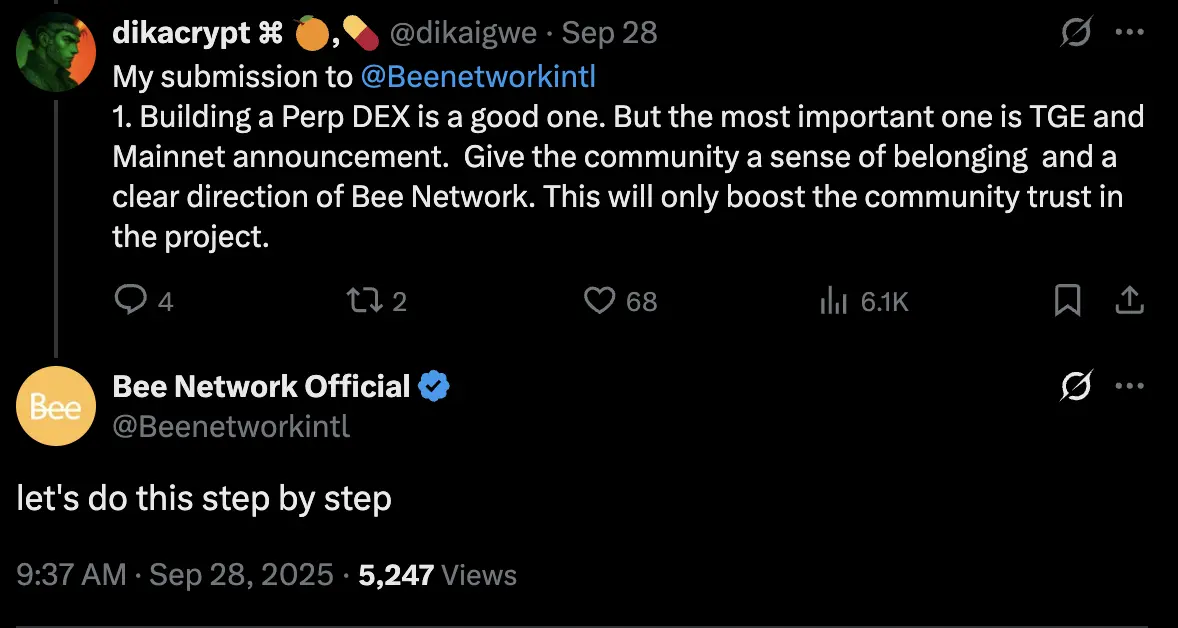Share dikacrypt's post via share icon
The height and width of the screenshot is (628, 1178).
pyautogui.click(x=1130, y=300)
